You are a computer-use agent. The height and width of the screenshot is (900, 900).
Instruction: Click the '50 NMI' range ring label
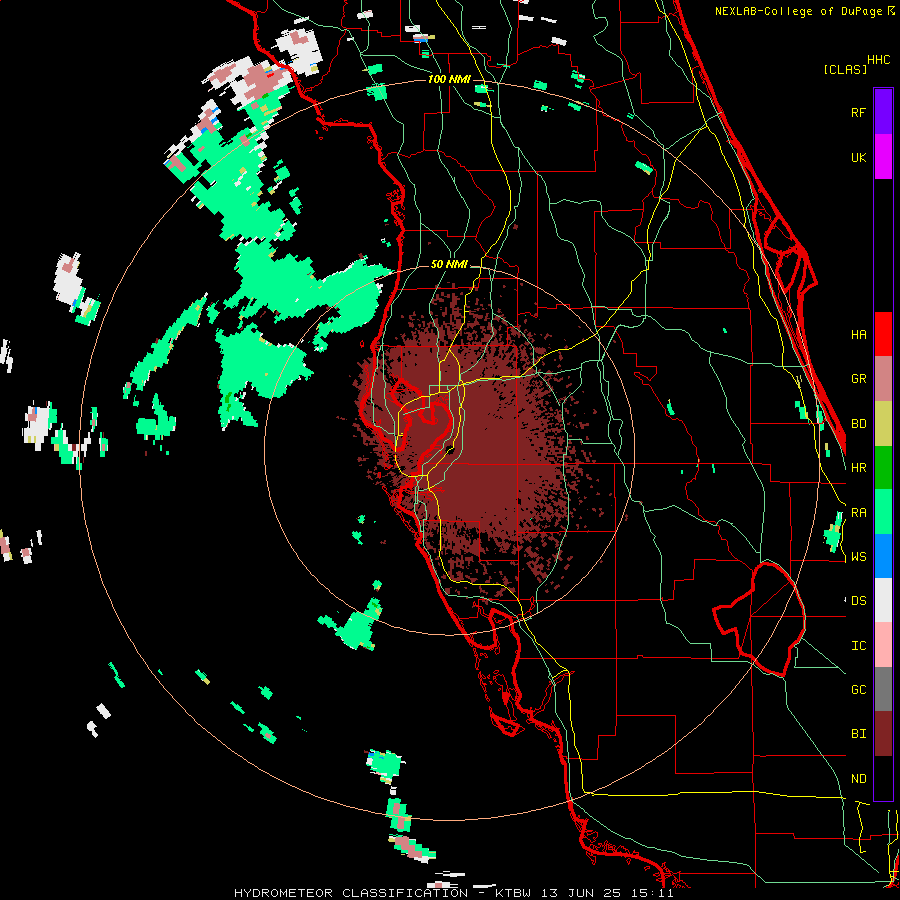[449, 265]
